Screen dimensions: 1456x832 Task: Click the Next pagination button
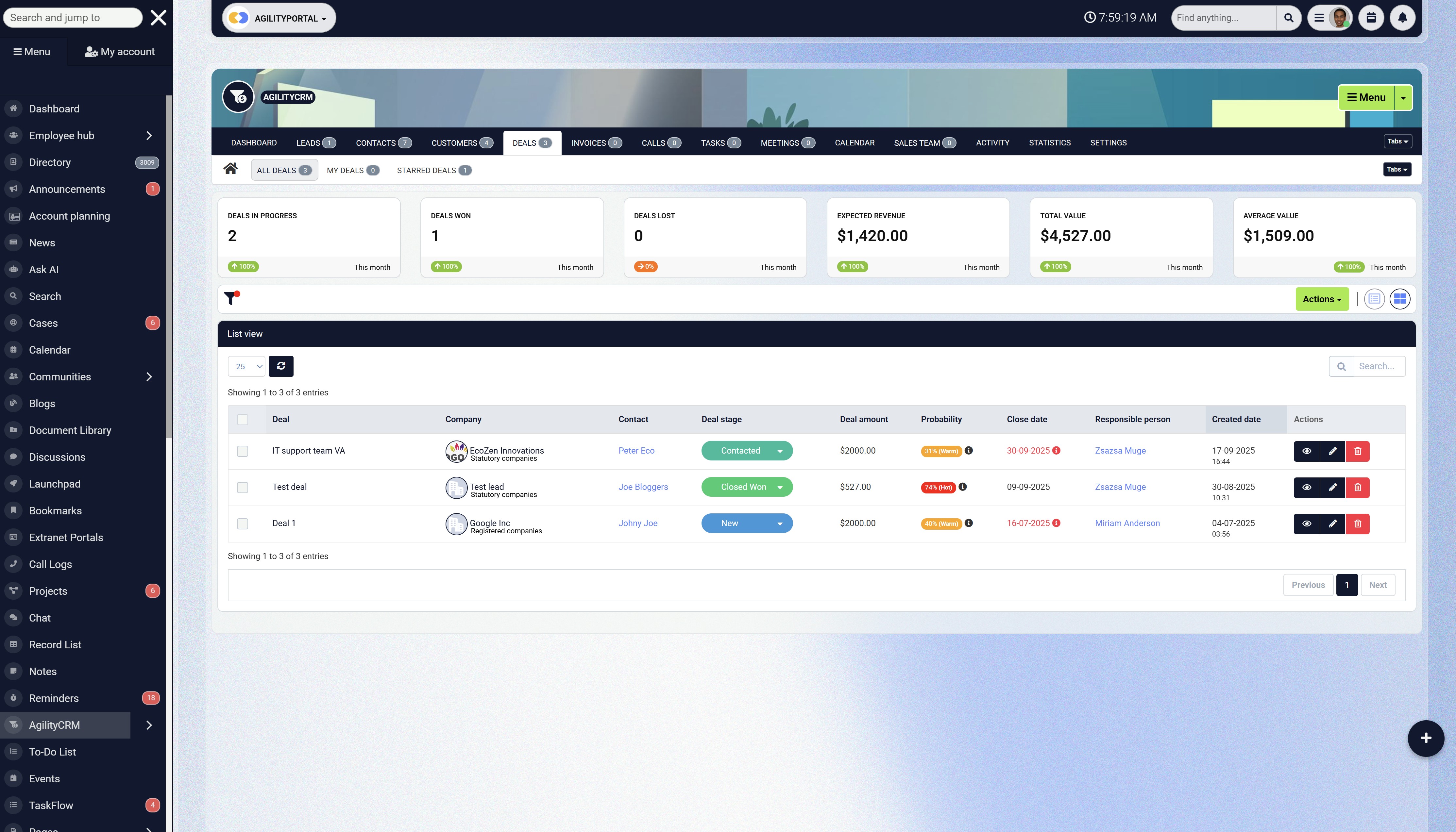(1377, 585)
